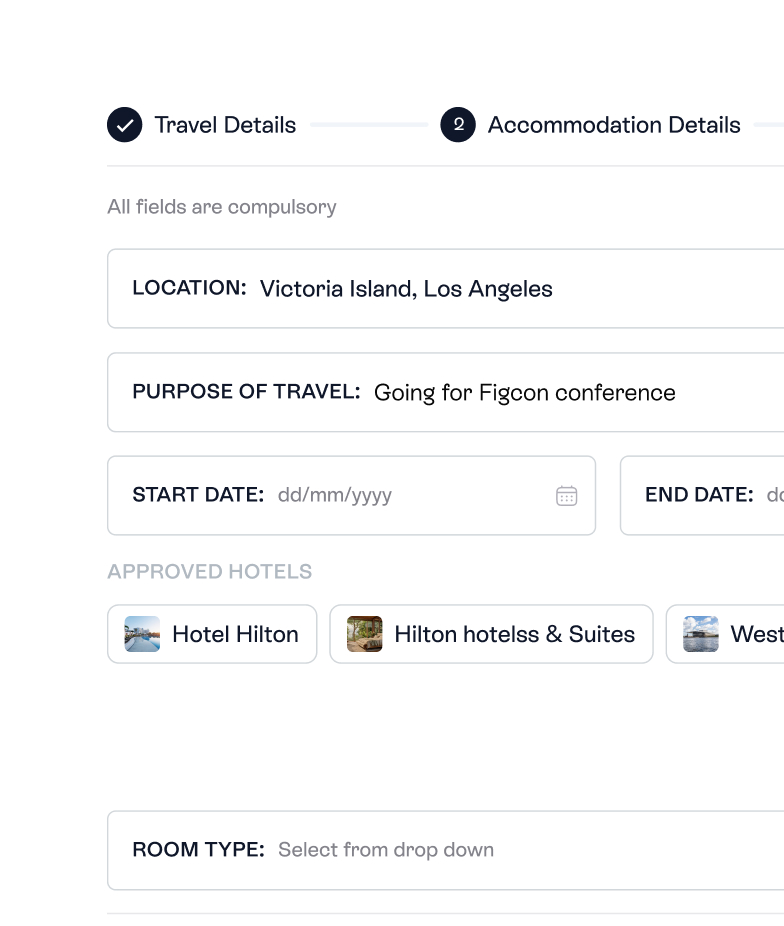Viewport: 784px width, 926px height.
Task: Click the Hilton hotelss & Suites thumbnail image
Action: pyautogui.click(x=366, y=634)
